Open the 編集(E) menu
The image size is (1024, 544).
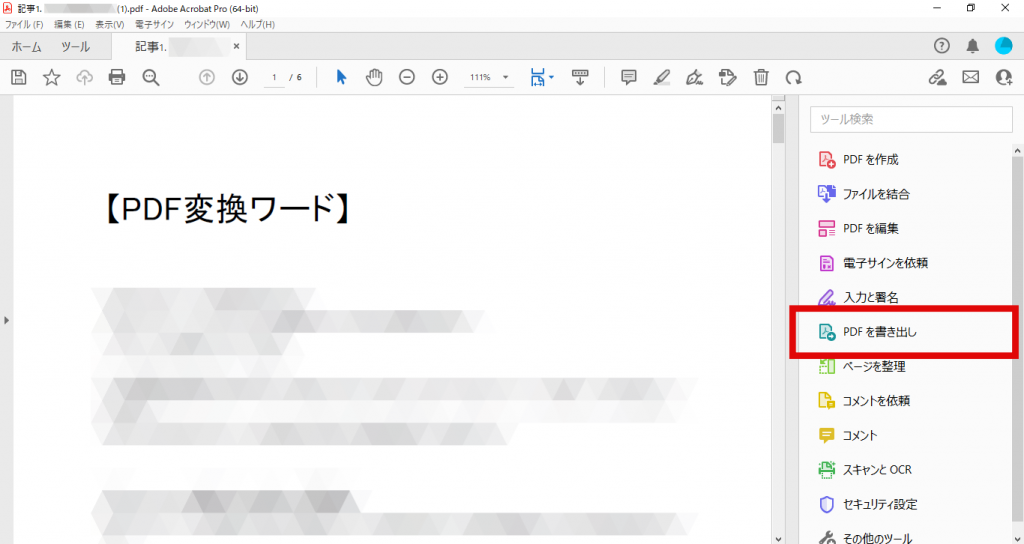click(x=69, y=24)
